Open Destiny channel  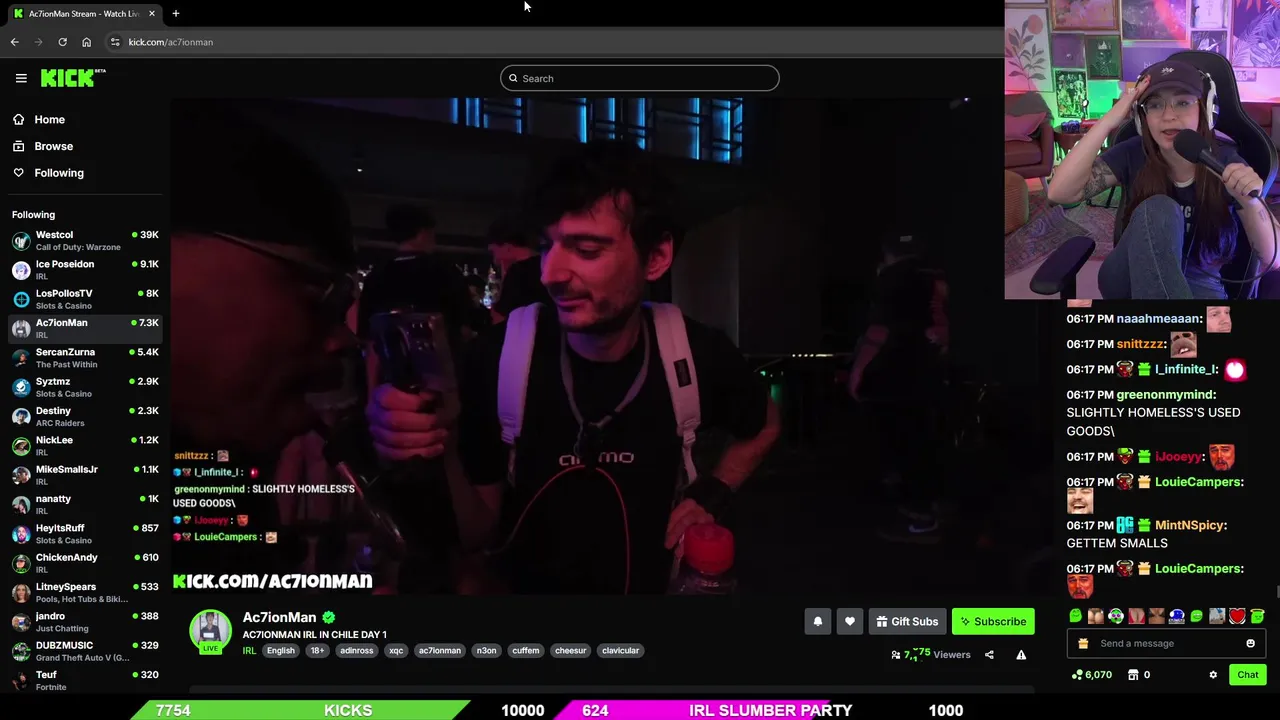[84, 416]
